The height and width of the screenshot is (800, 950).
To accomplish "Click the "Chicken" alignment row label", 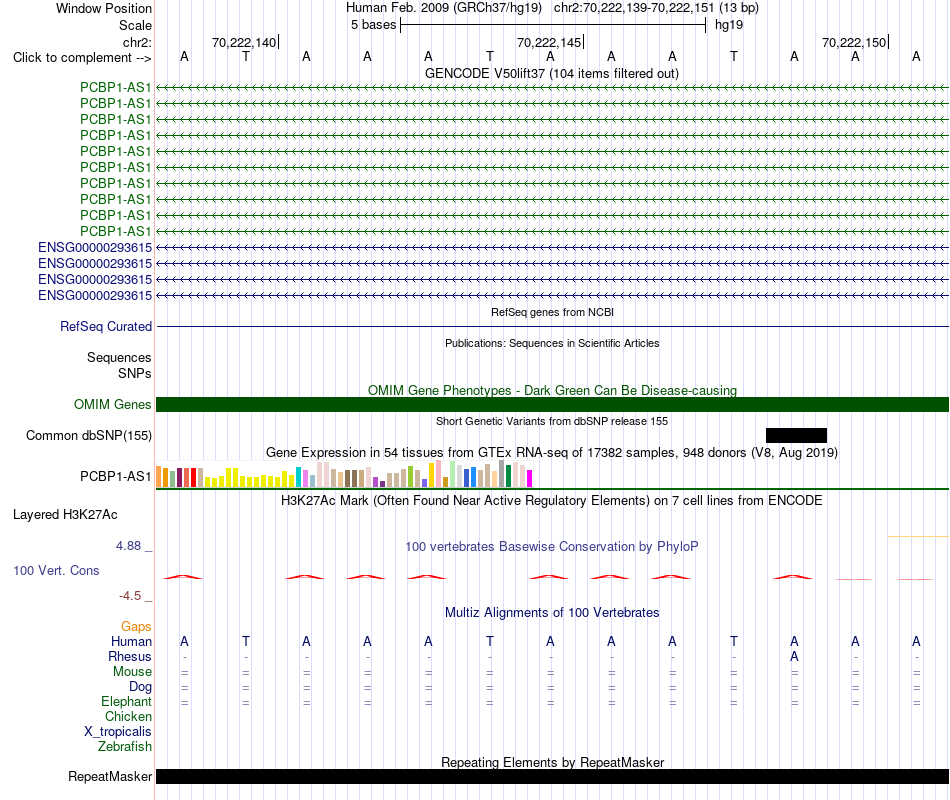I will pyautogui.click(x=128, y=716).
